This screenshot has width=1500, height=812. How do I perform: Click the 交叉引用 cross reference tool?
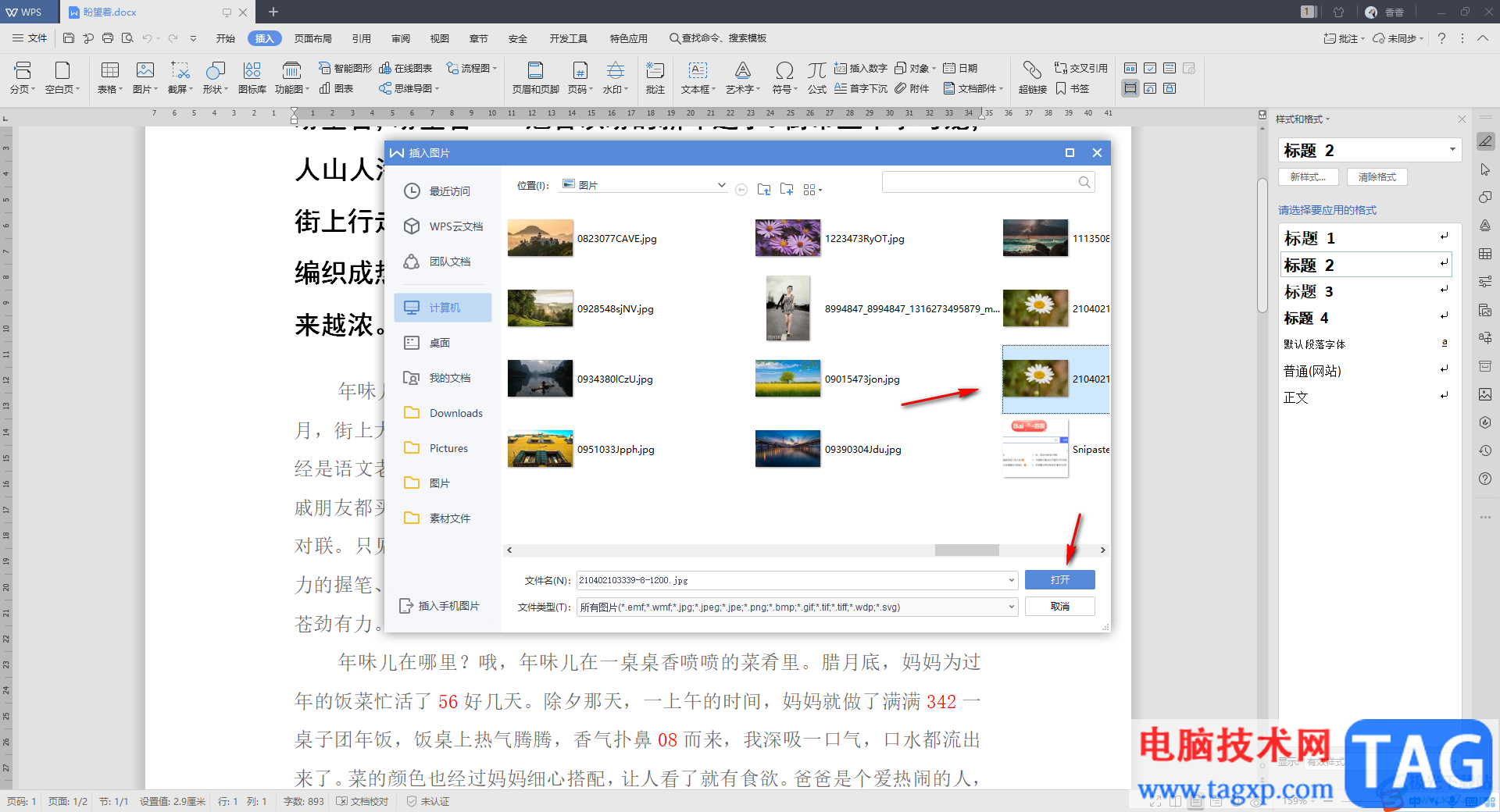coord(1081,68)
